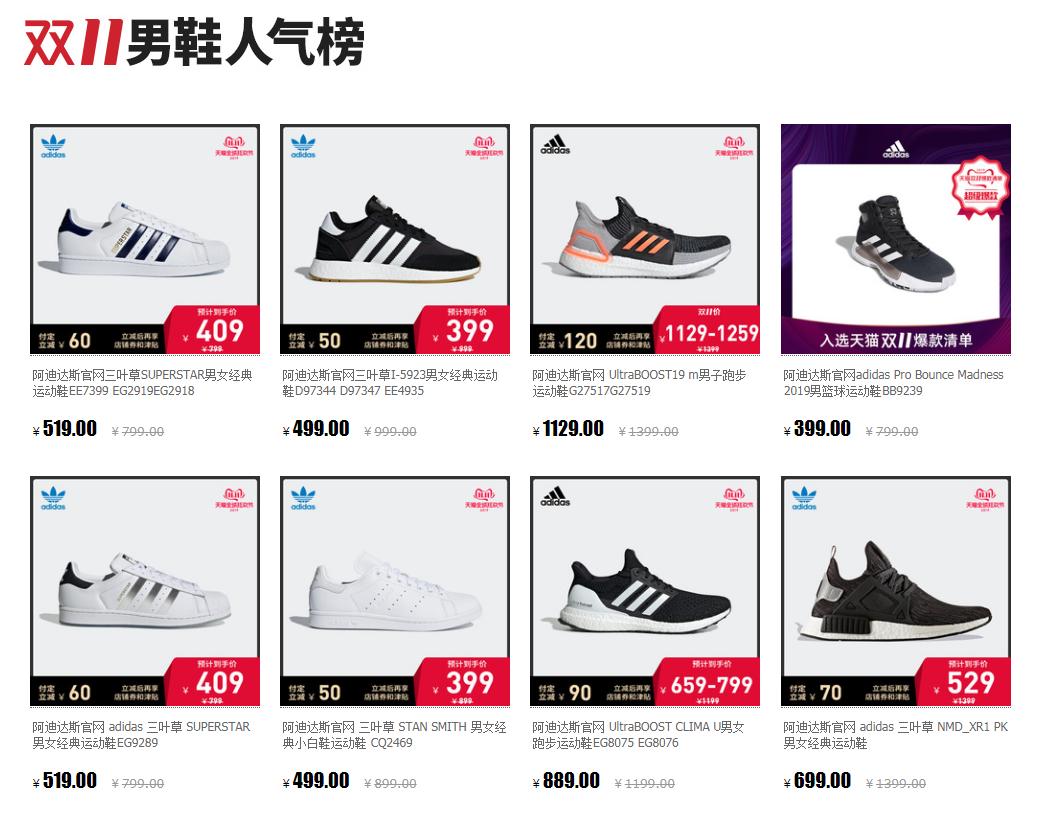
Task: Click the SUPERSTAR EG9289 product title link
Action: point(141,735)
